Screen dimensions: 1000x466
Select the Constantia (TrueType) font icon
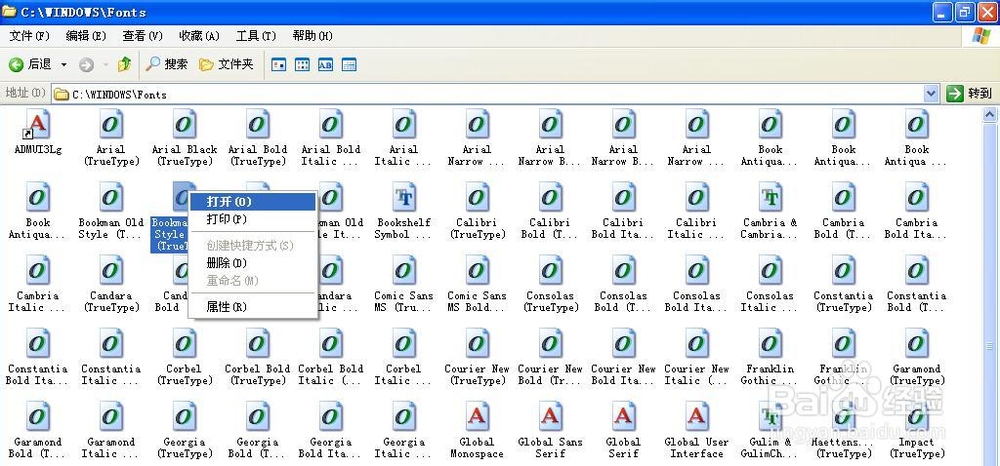[x=843, y=271]
